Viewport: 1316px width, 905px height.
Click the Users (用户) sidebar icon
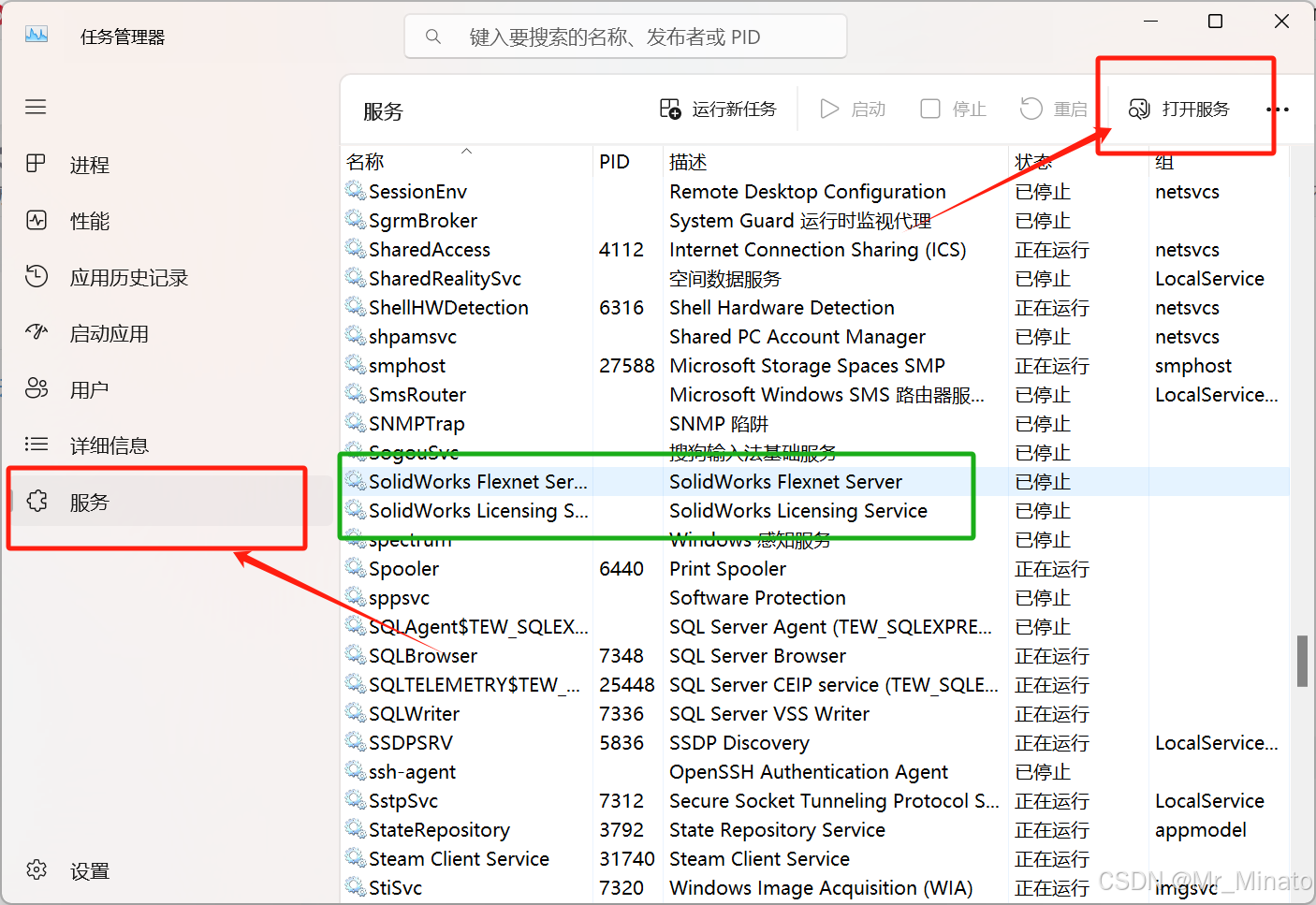[36, 388]
